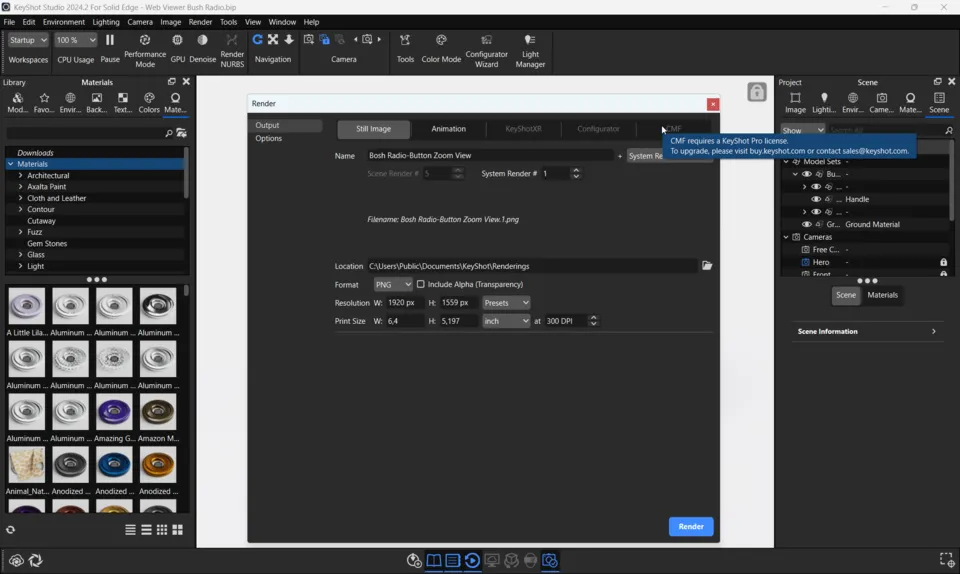Select the Gem Stones materials folder

point(47,244)
